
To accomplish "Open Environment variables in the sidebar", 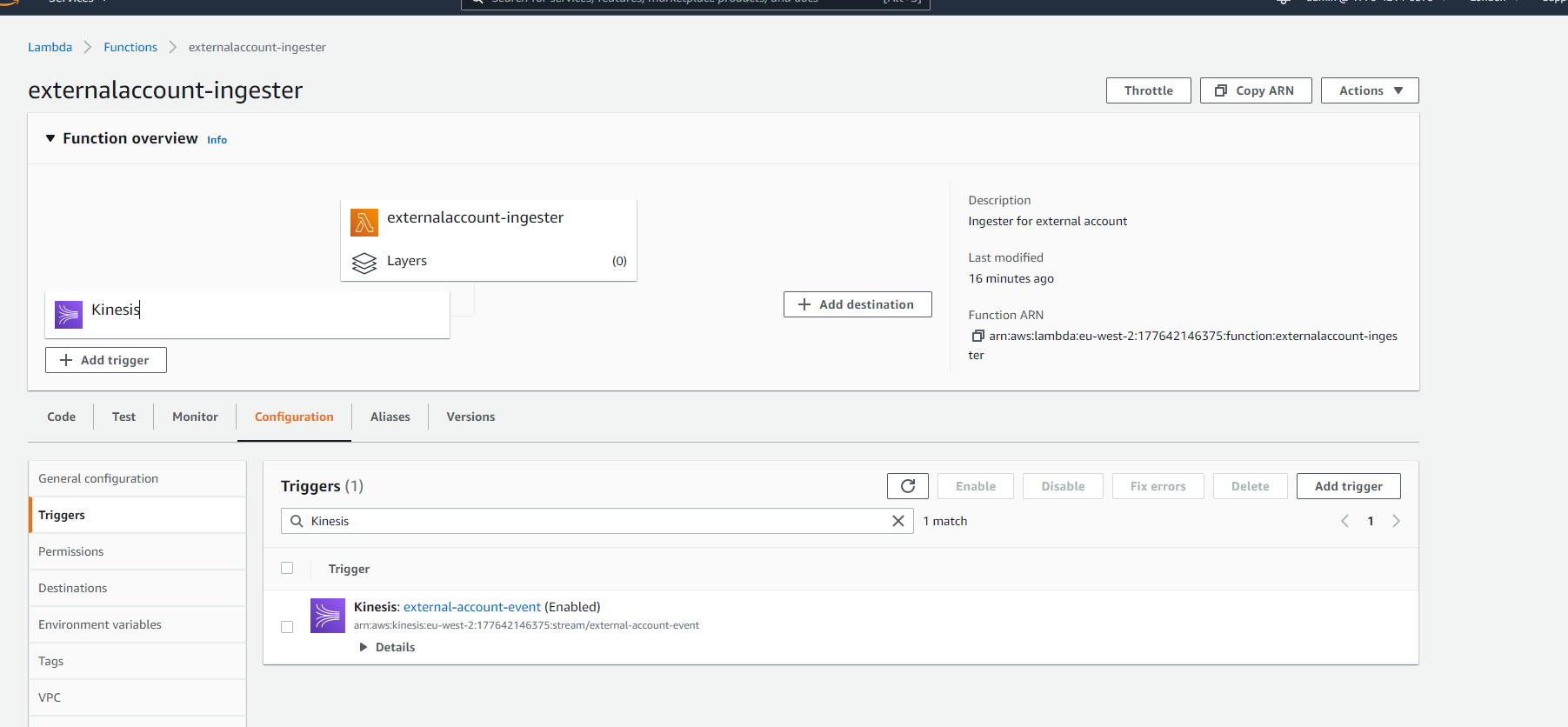I will pos(100,624).
